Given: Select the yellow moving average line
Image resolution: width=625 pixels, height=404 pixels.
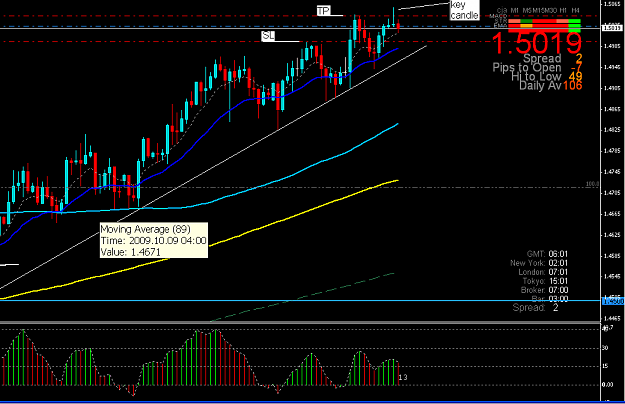Looking at the screenshot, I should pyautogui.click(x=279, y=222).
